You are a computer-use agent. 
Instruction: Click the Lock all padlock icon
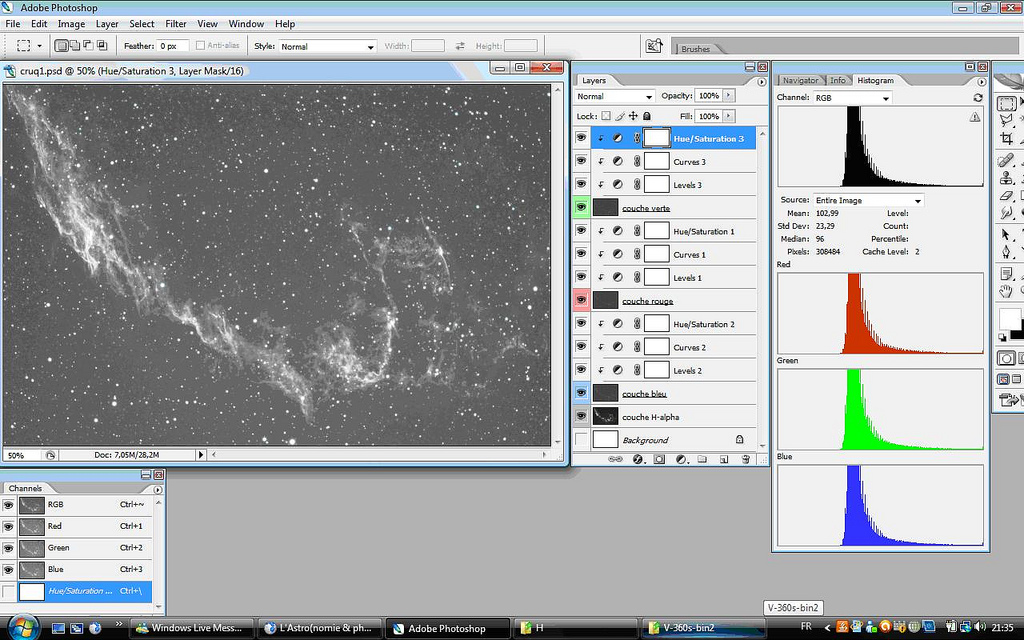click(x=646, y=117)
